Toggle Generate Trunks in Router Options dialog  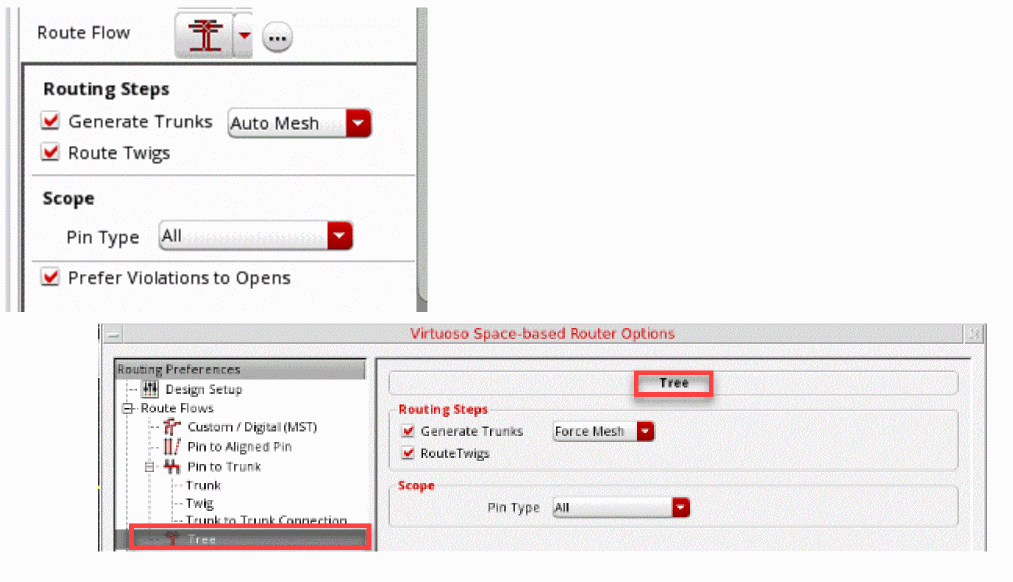click(x=408, y=431)
